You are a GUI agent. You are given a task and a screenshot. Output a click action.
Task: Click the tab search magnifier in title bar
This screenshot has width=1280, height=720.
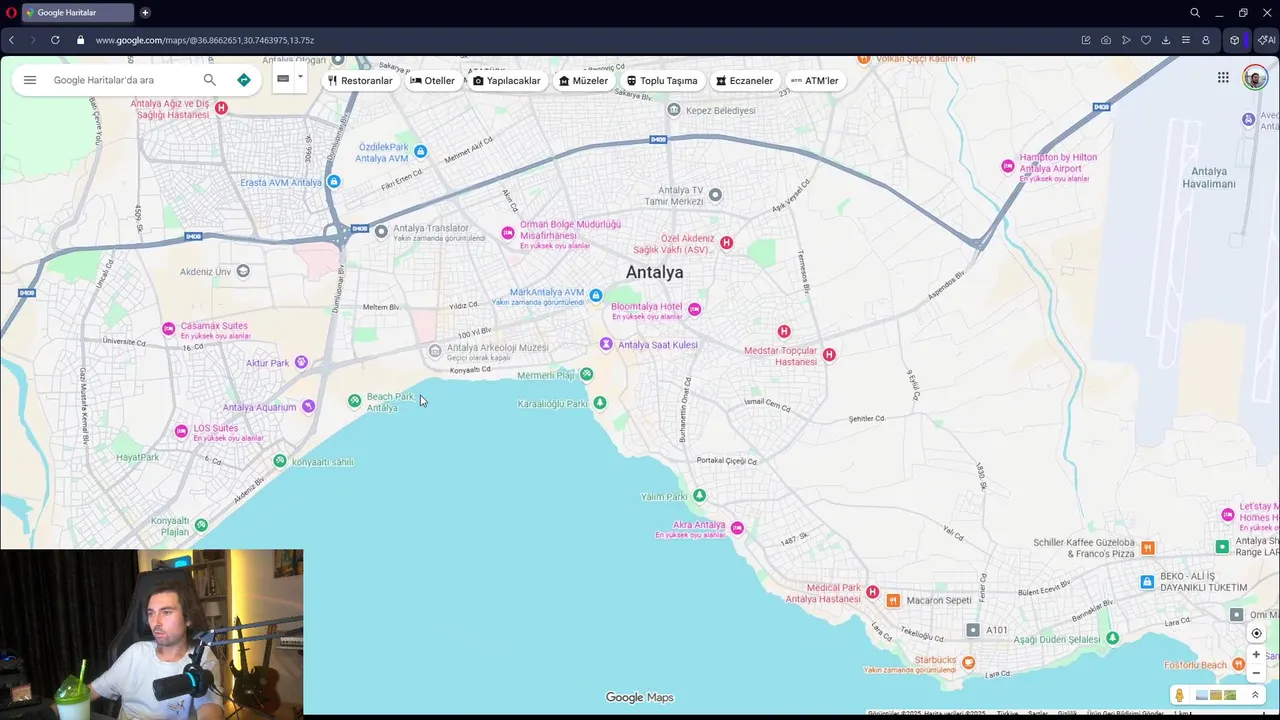(x=1195, y=13)
